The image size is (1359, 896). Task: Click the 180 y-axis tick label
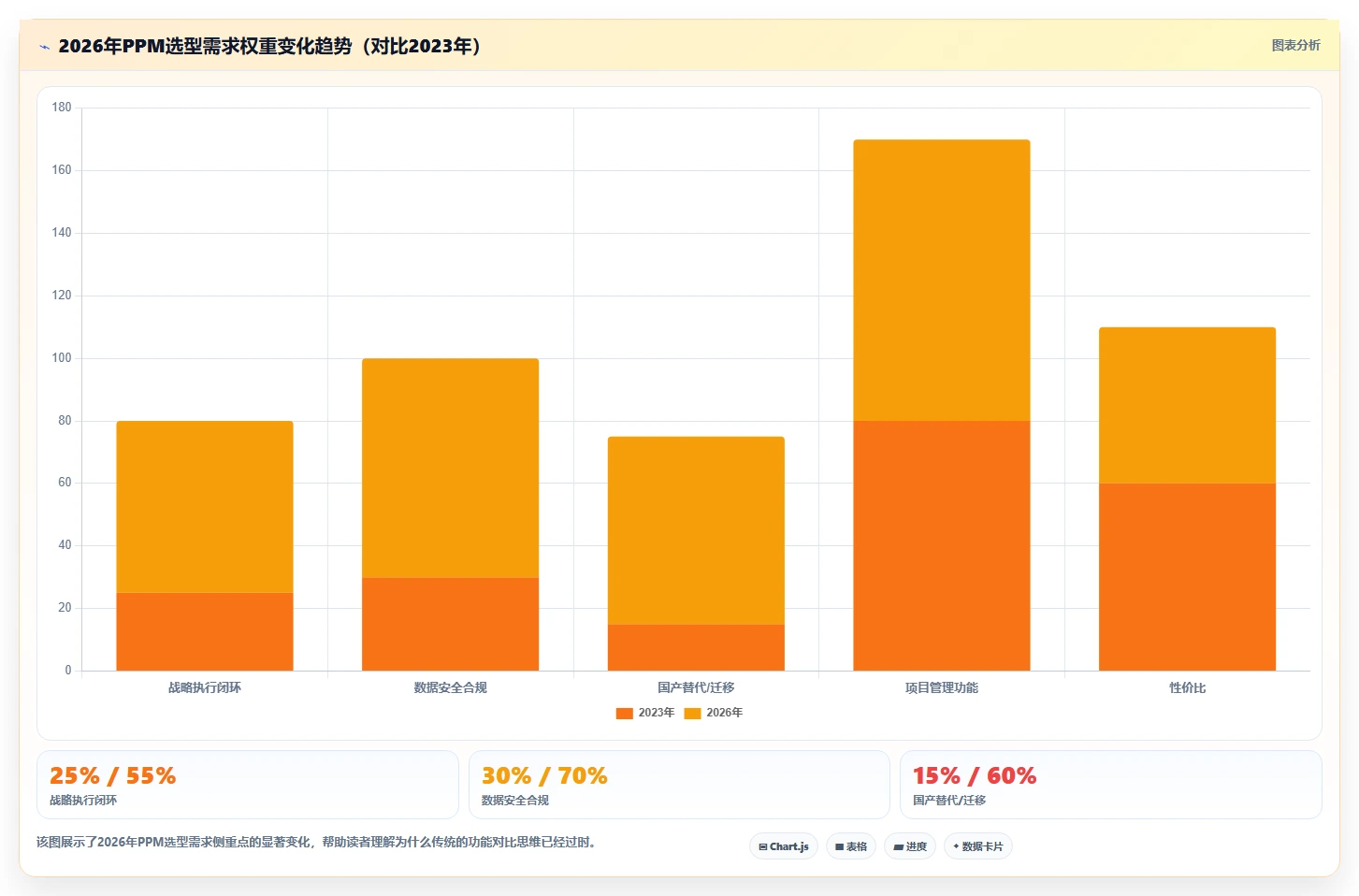click(x=62, y=108)
